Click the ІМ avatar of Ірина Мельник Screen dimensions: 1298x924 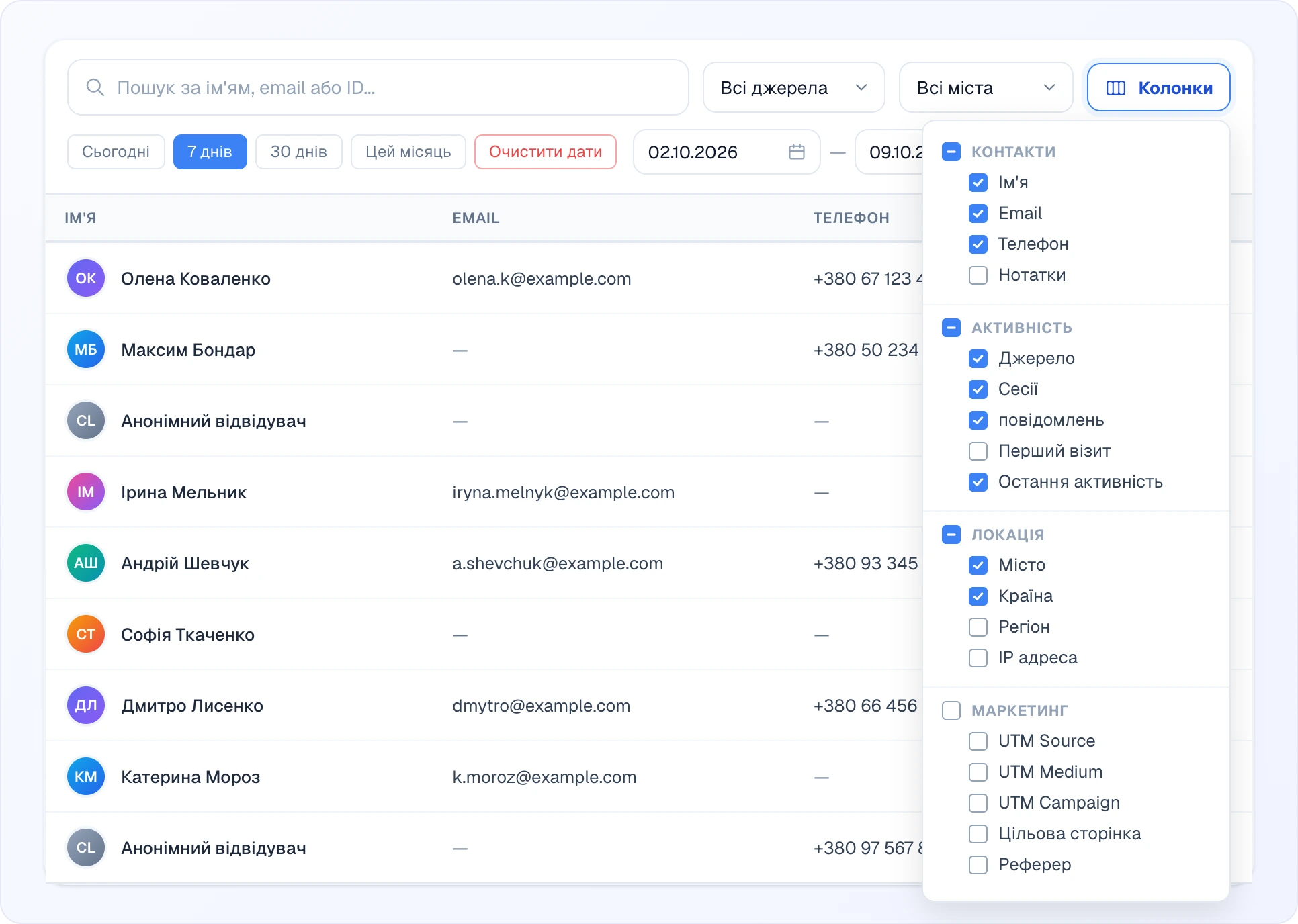tap(86, 492)
